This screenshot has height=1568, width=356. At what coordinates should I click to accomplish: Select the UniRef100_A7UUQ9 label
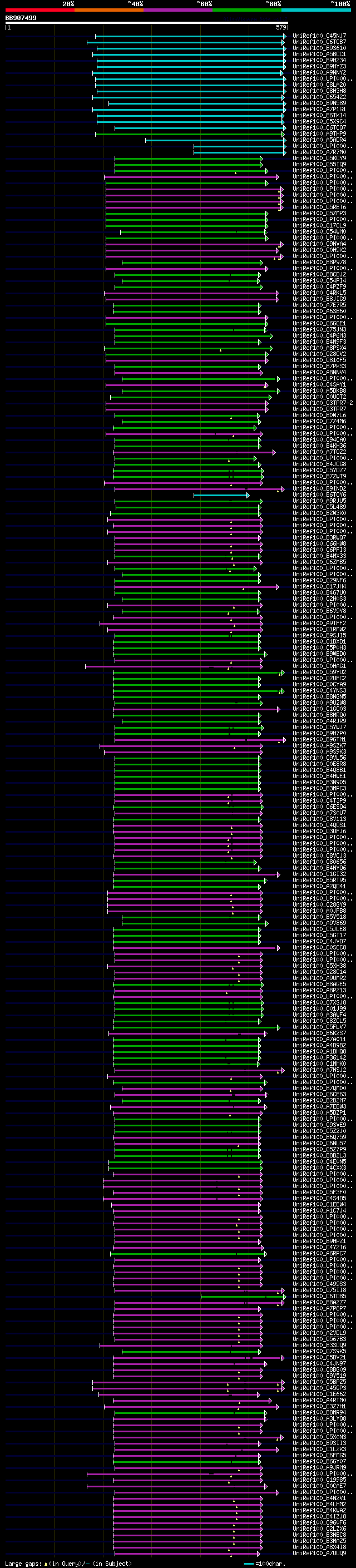(x=319, y=1554)
